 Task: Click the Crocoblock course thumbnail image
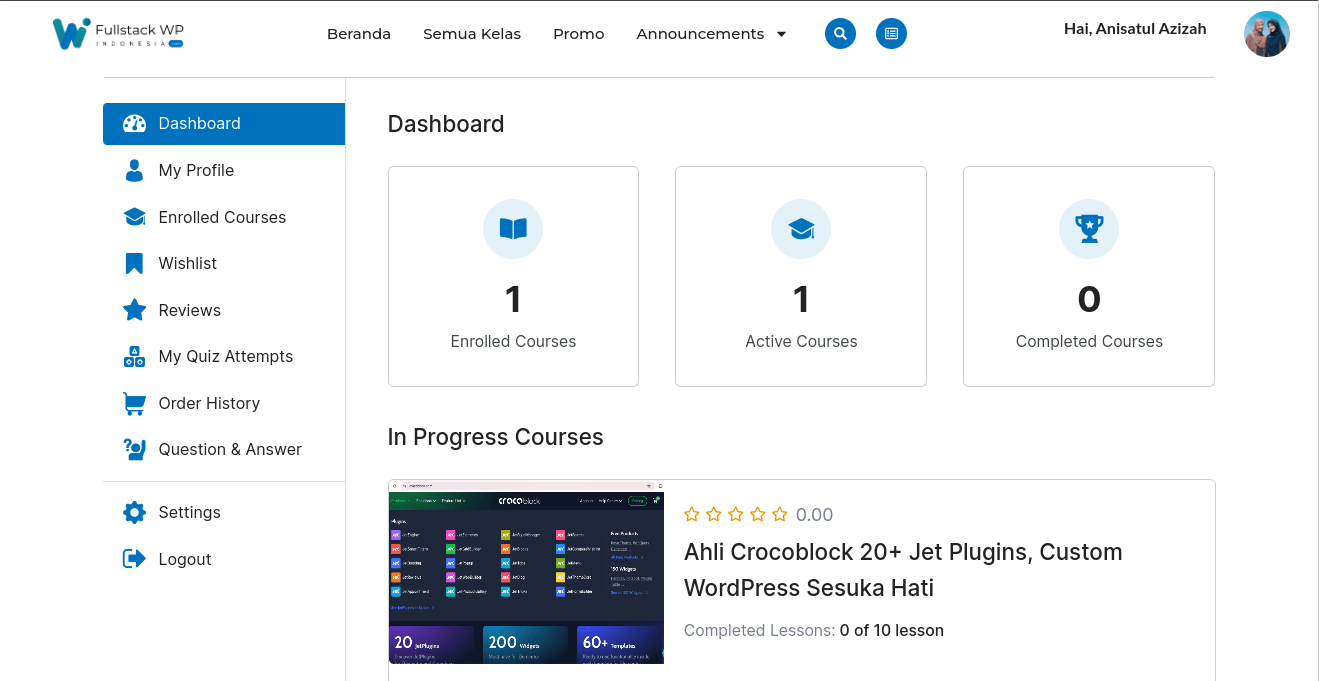tap(526, 572)
